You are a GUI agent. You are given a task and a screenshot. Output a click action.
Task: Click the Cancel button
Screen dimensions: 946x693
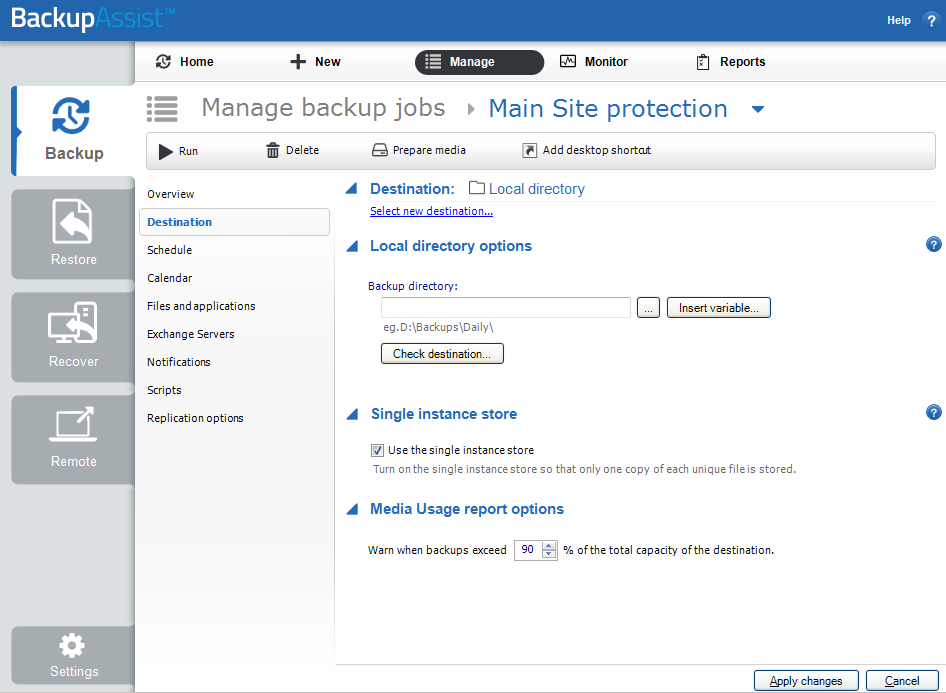point(902,680)
